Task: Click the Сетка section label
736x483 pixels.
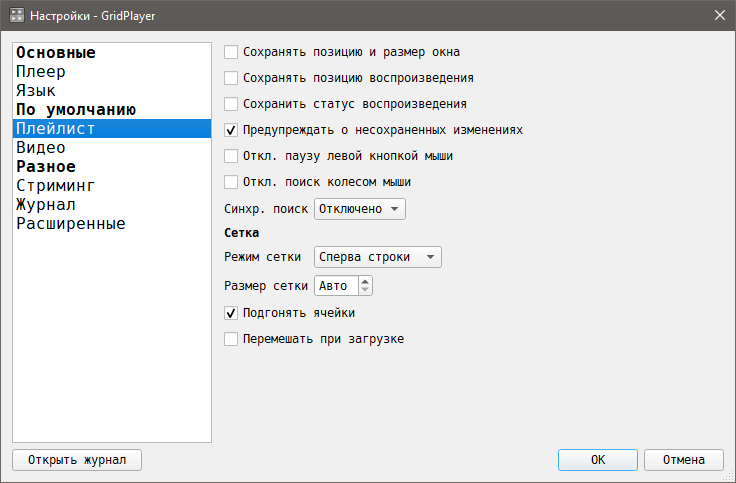Action: coord(241,233)
